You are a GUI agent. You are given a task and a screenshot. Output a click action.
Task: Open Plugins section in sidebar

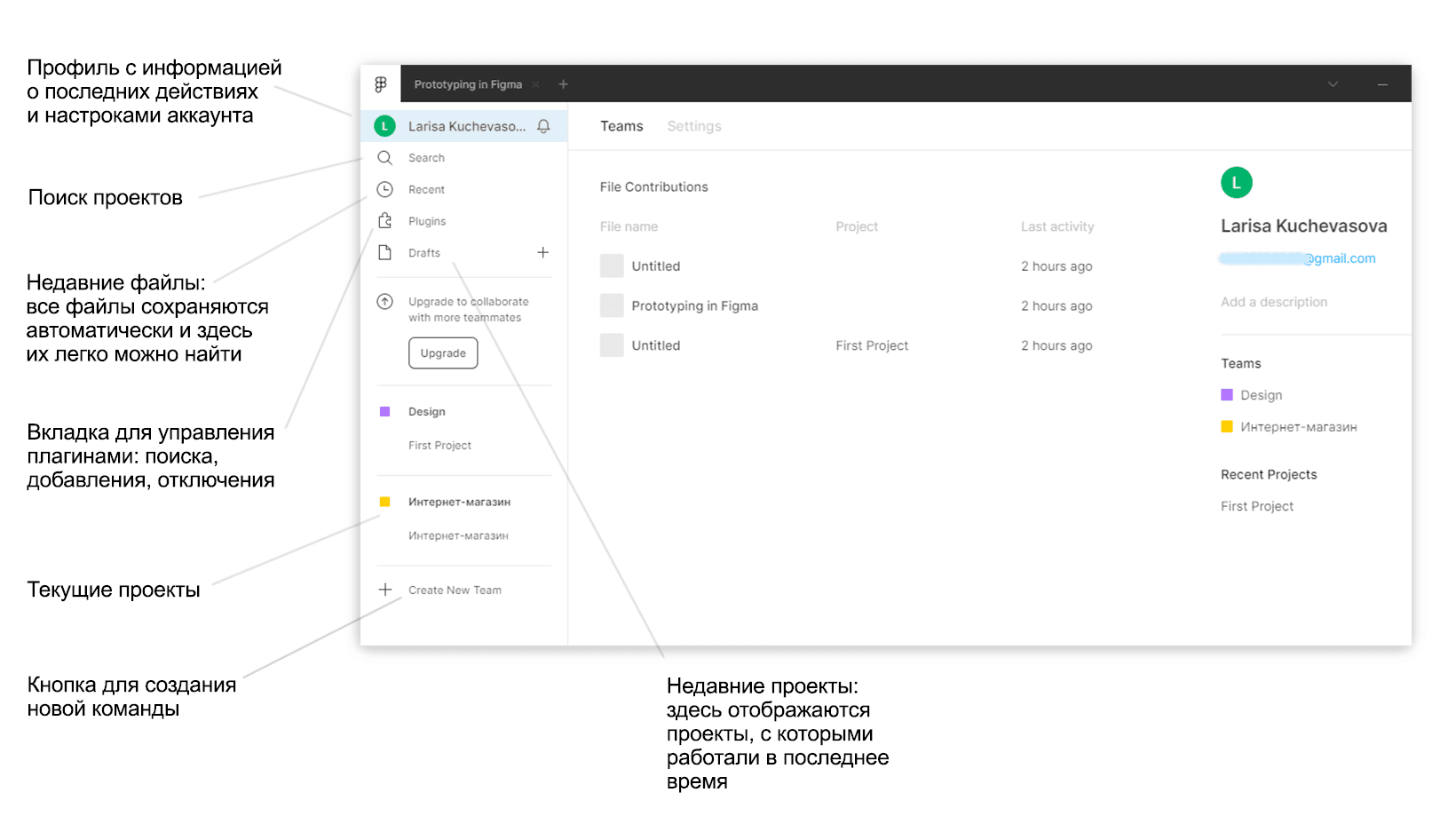tap(427, 221)
